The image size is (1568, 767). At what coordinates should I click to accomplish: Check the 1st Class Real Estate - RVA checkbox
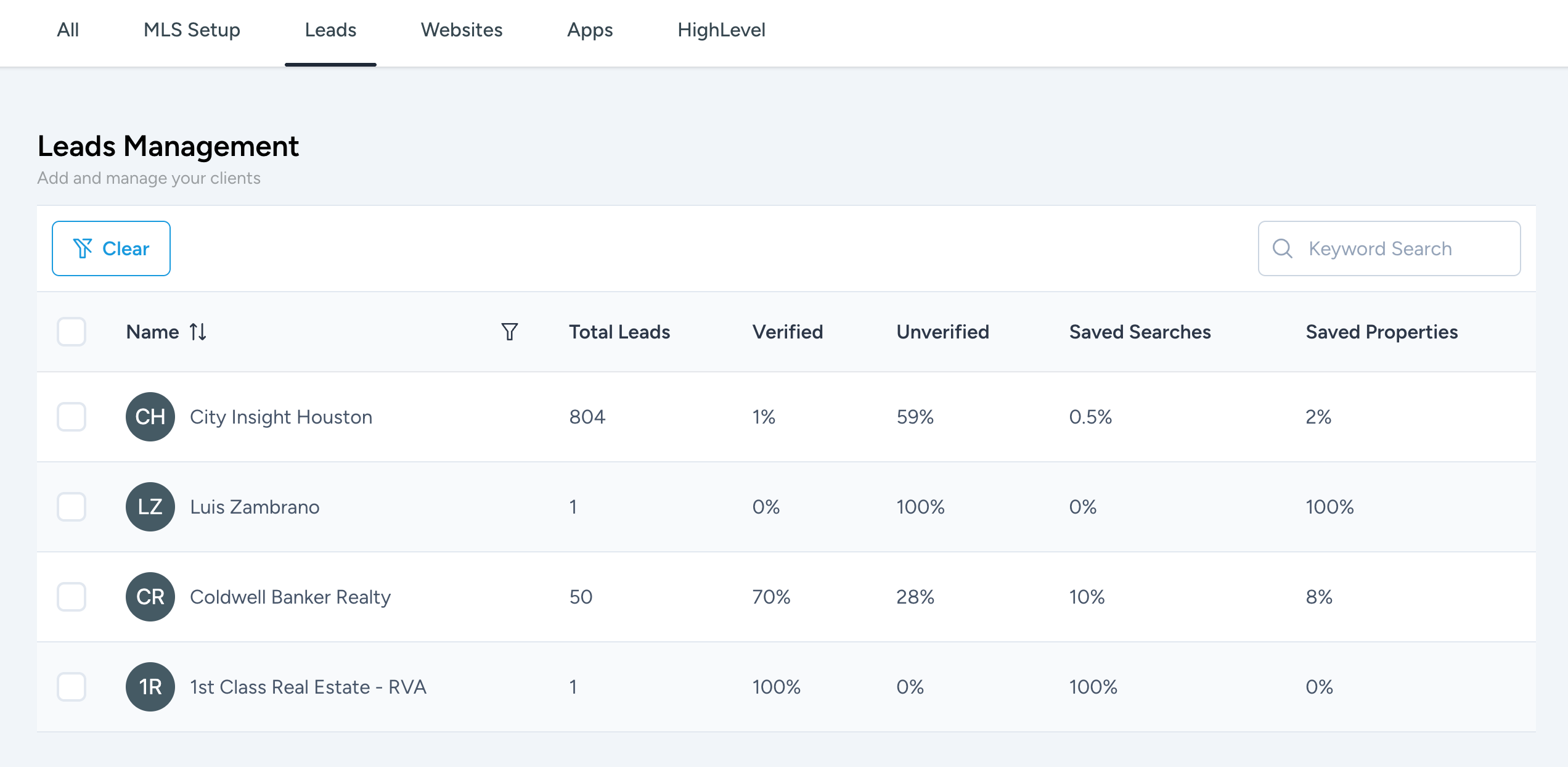point(71,687)
